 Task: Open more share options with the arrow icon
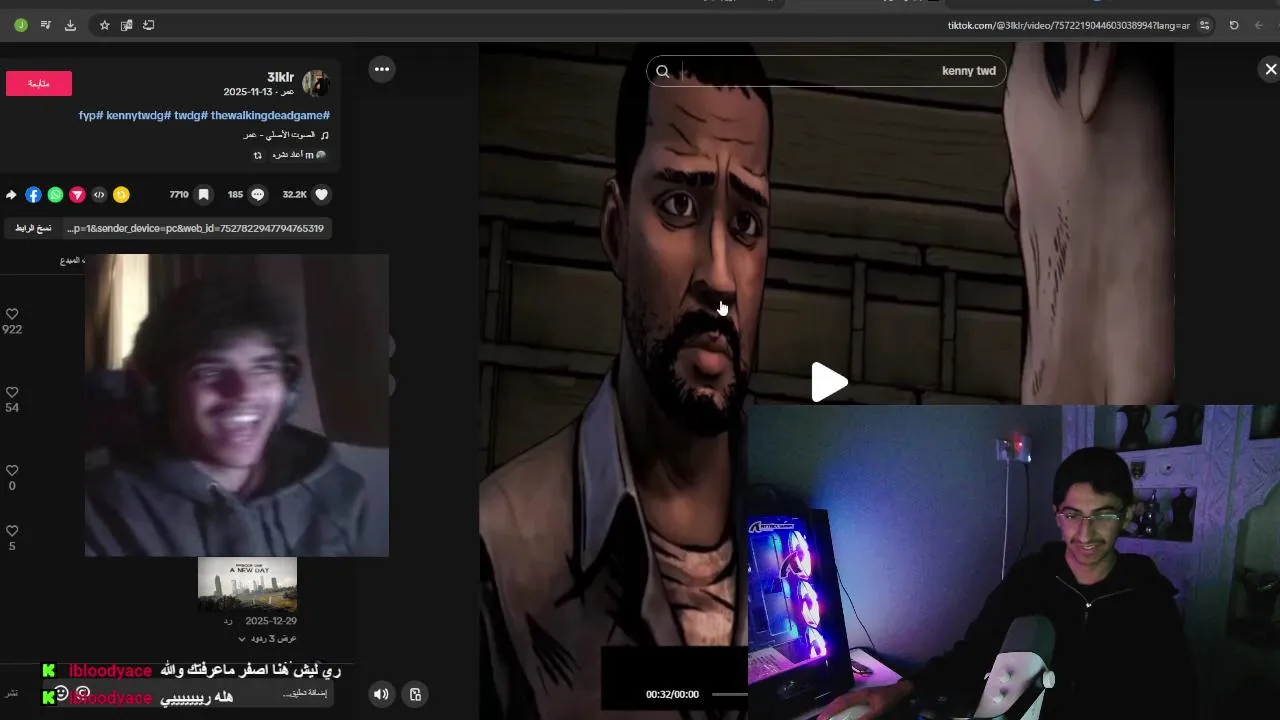(x=11, y=195)
